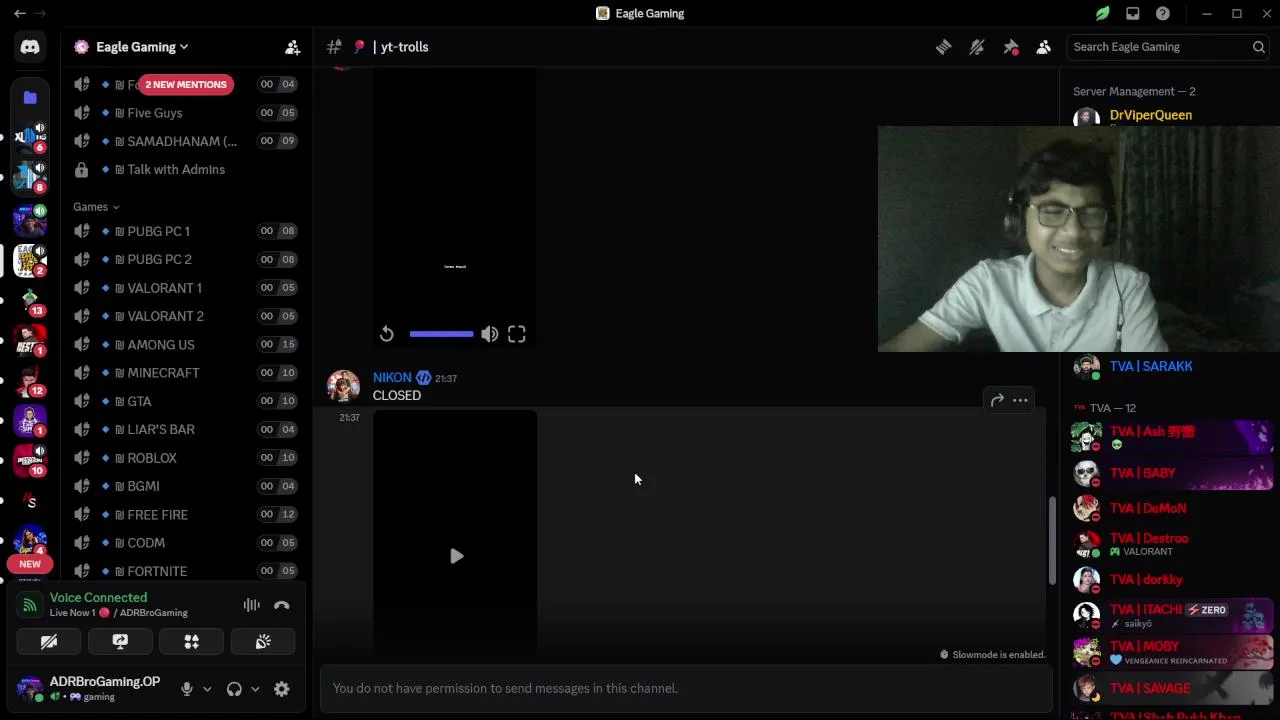Open upper video in fullscreen
Viewport: 1280px width, 720px height.
click(516, 334)
